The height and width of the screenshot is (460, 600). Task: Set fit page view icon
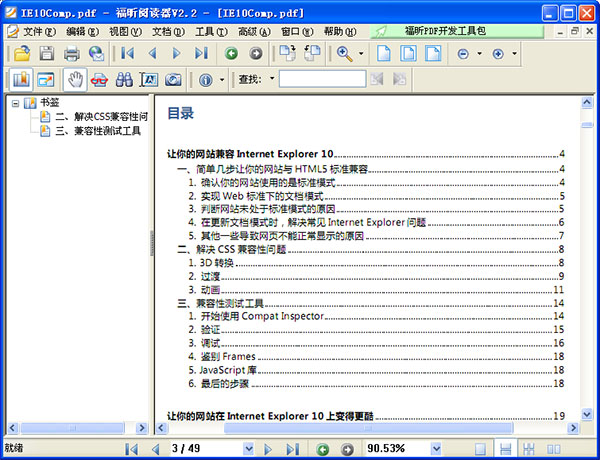tap(408, 53)
